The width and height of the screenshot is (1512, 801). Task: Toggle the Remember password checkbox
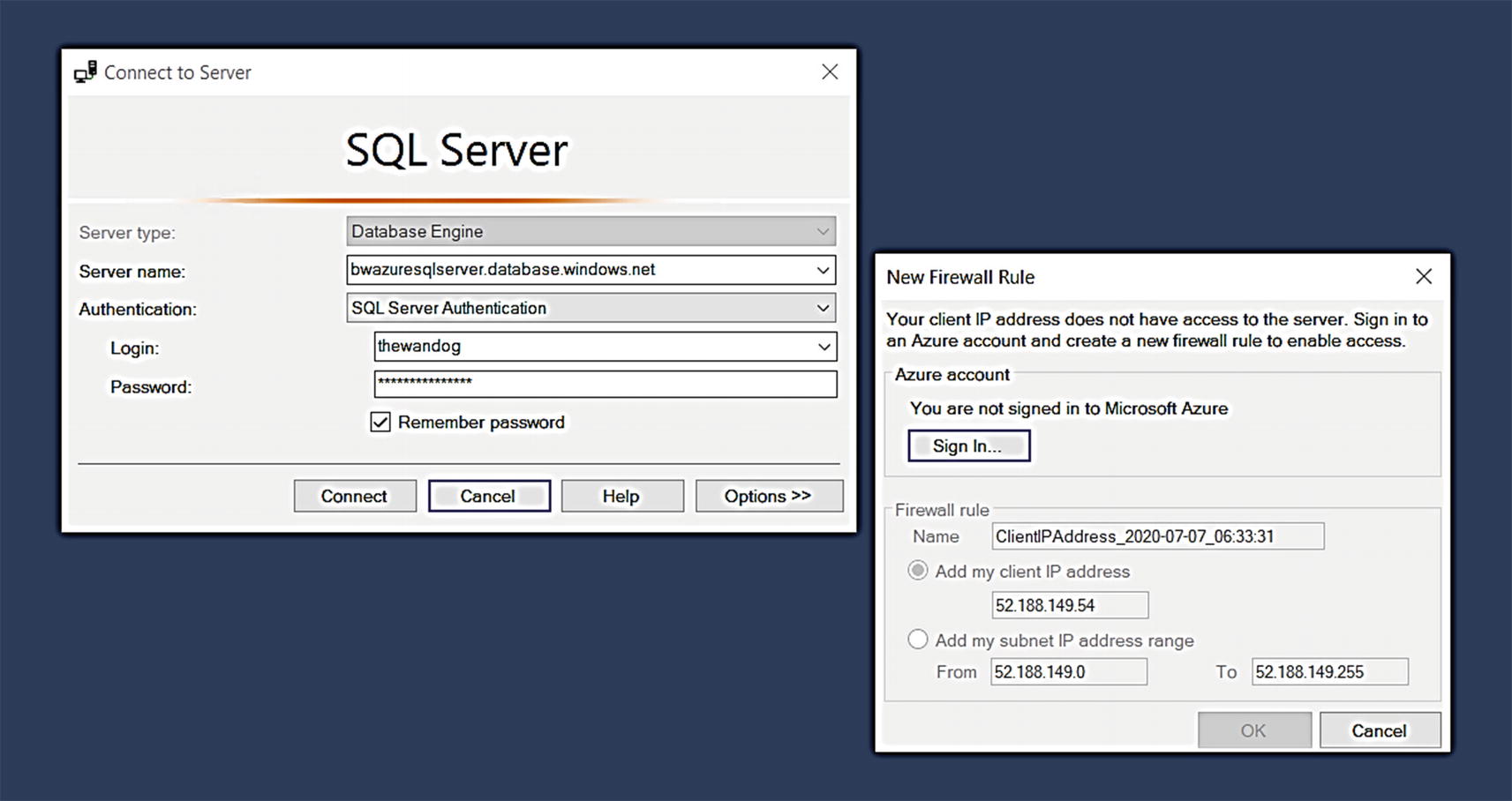380,423
